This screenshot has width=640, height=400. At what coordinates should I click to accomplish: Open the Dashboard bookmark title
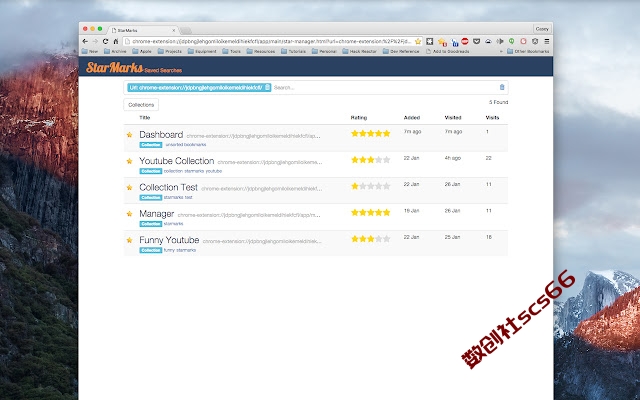(161, 135)
